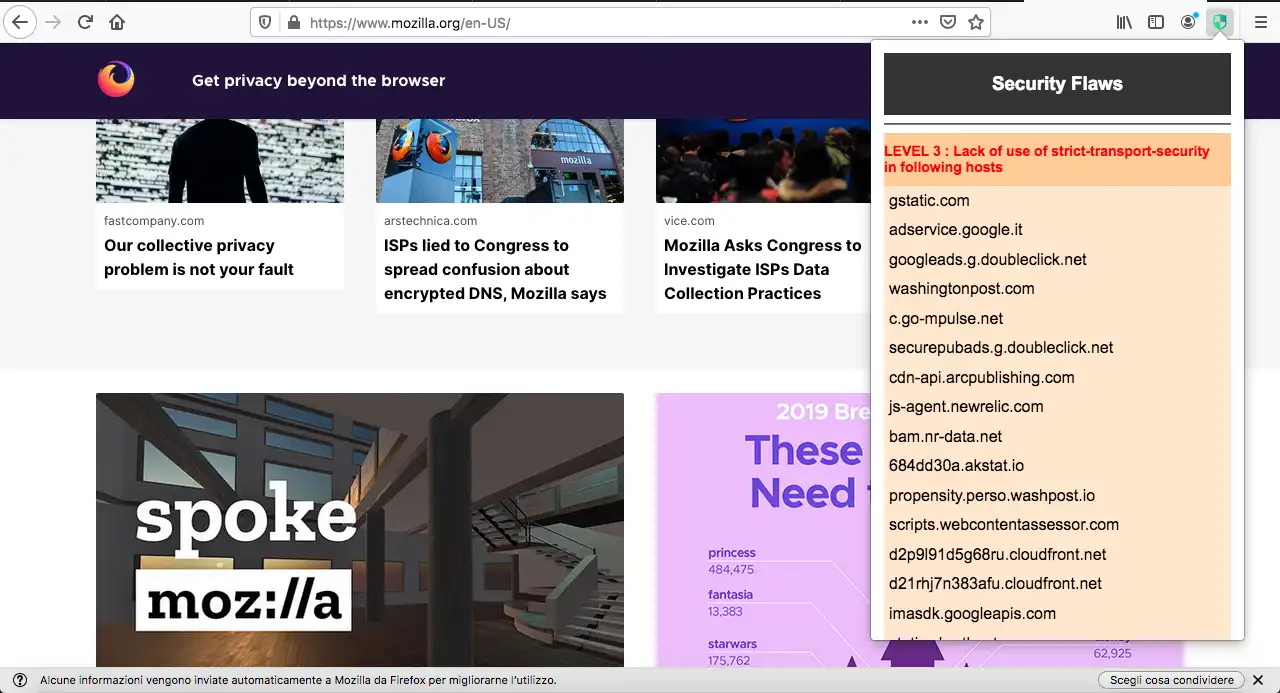
Task: Open the spoke moz://a image card
Action: point(360,530)
